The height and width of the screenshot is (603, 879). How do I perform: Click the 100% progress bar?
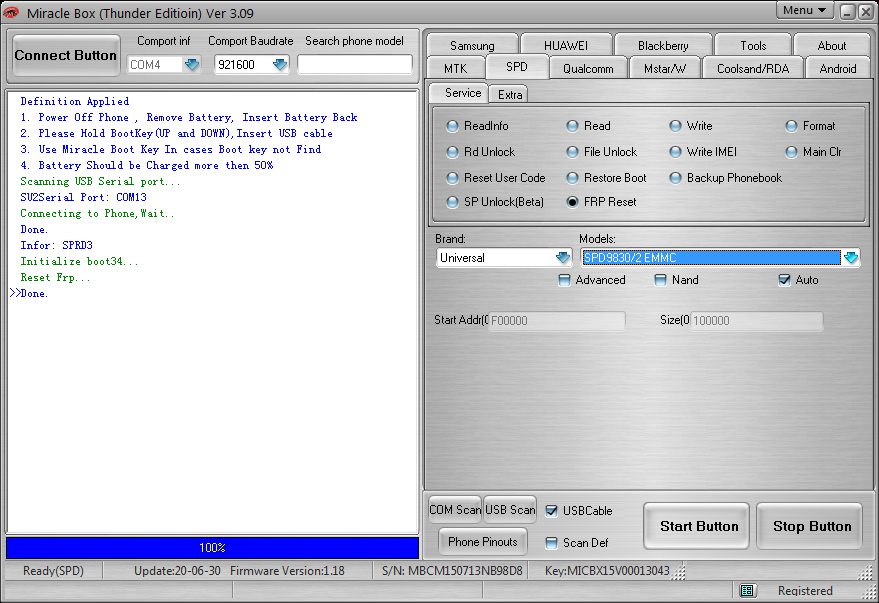[x=212, y=548]
